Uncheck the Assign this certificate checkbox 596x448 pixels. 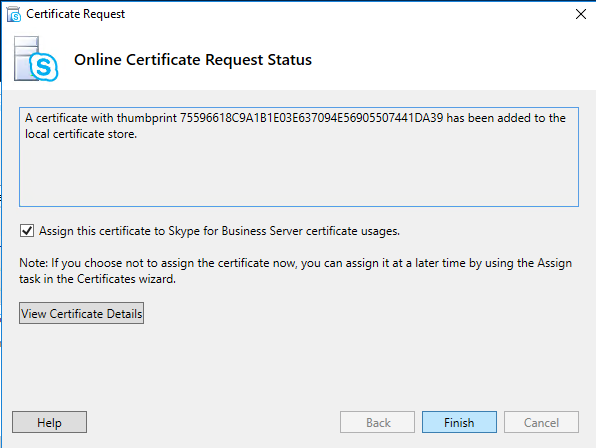coord(27,231)
